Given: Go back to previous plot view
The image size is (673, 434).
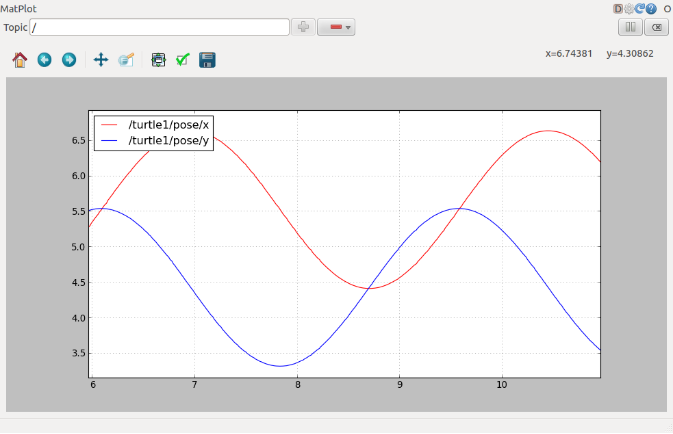Looking at the screenshot, I should (45, 60).
